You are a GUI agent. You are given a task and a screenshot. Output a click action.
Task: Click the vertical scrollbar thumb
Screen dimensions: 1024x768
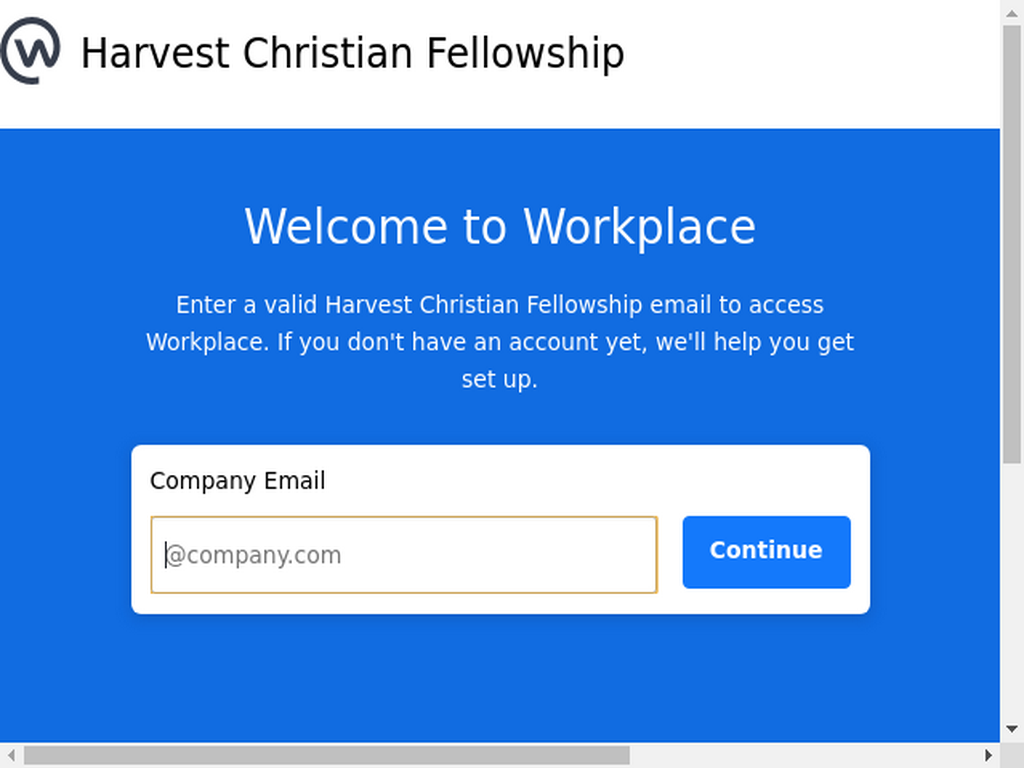pos(1012,244)
